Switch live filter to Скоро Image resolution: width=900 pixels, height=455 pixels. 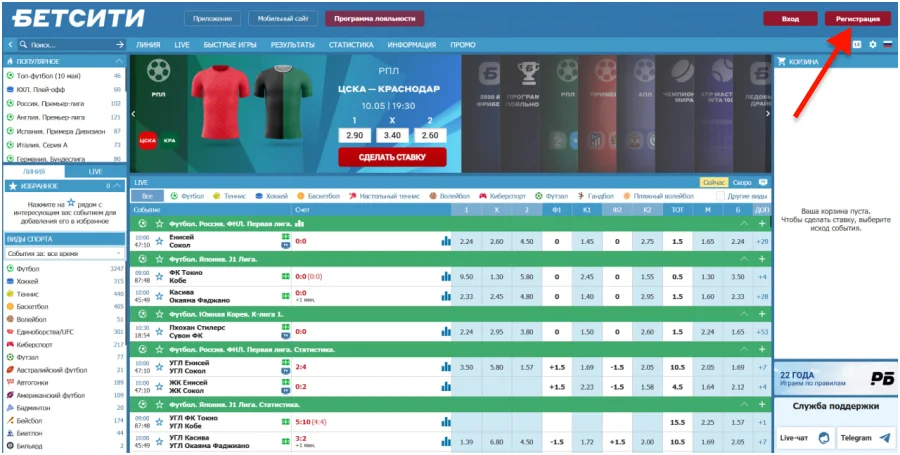tap(742, 182)
